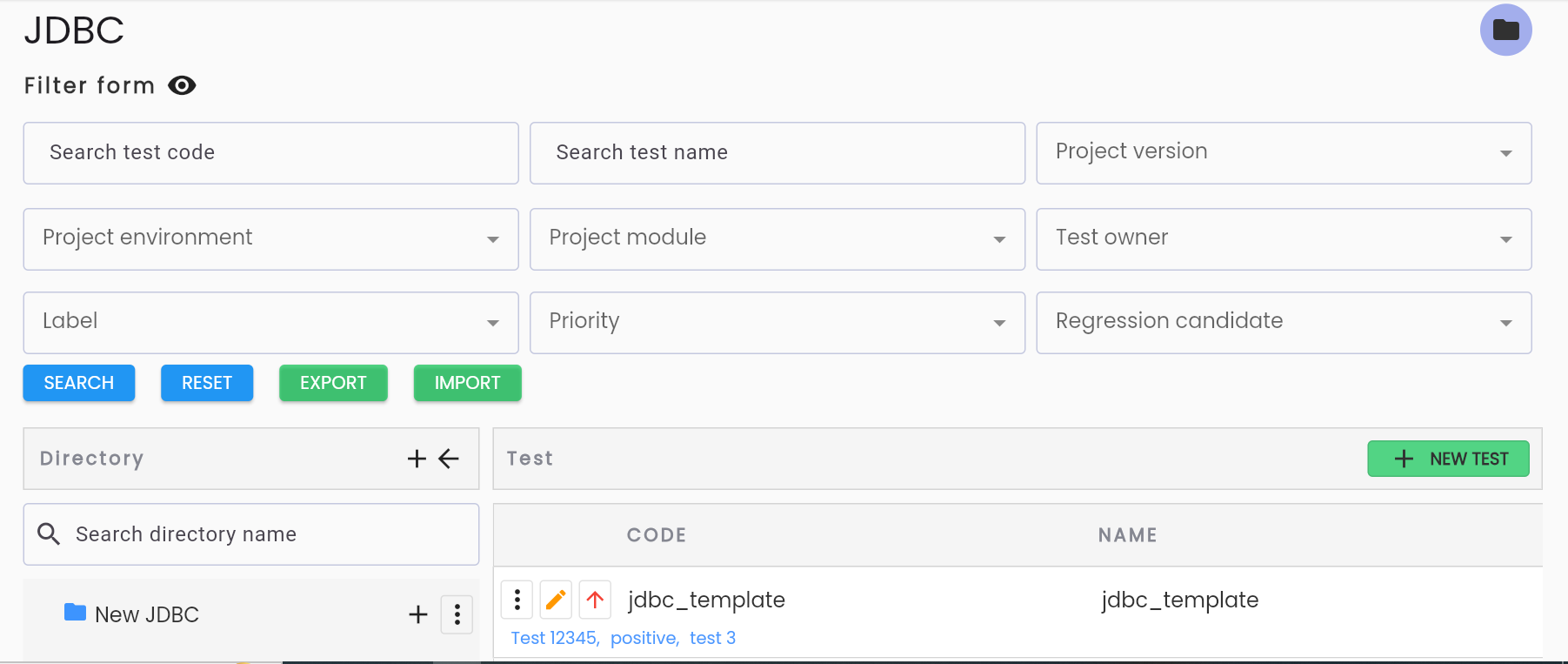Toggle filter form visibility eye icon
This screenshot has height=664, width=1568.
pos(182,85)
